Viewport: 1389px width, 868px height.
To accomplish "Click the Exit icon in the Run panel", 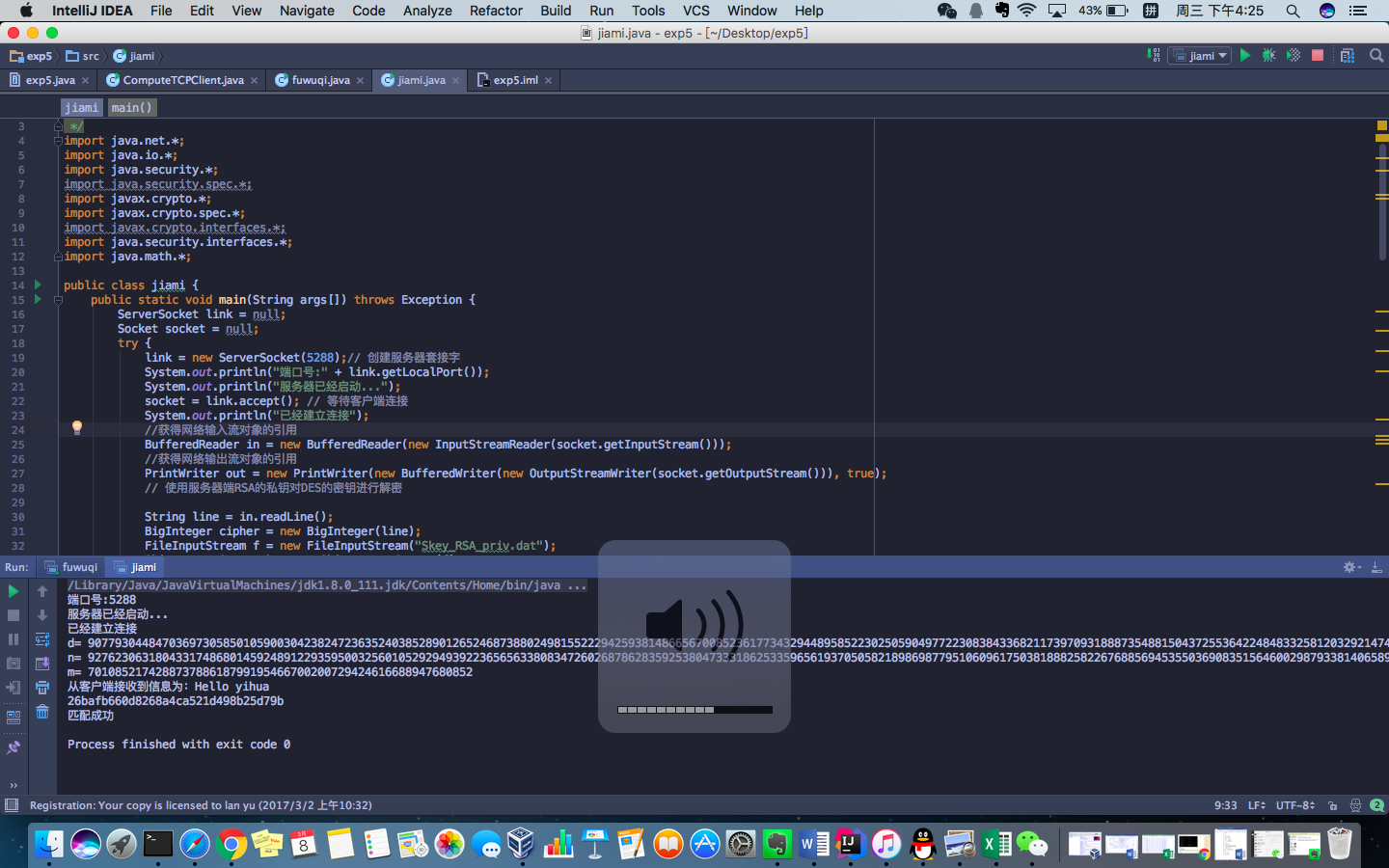I will 14,688.
